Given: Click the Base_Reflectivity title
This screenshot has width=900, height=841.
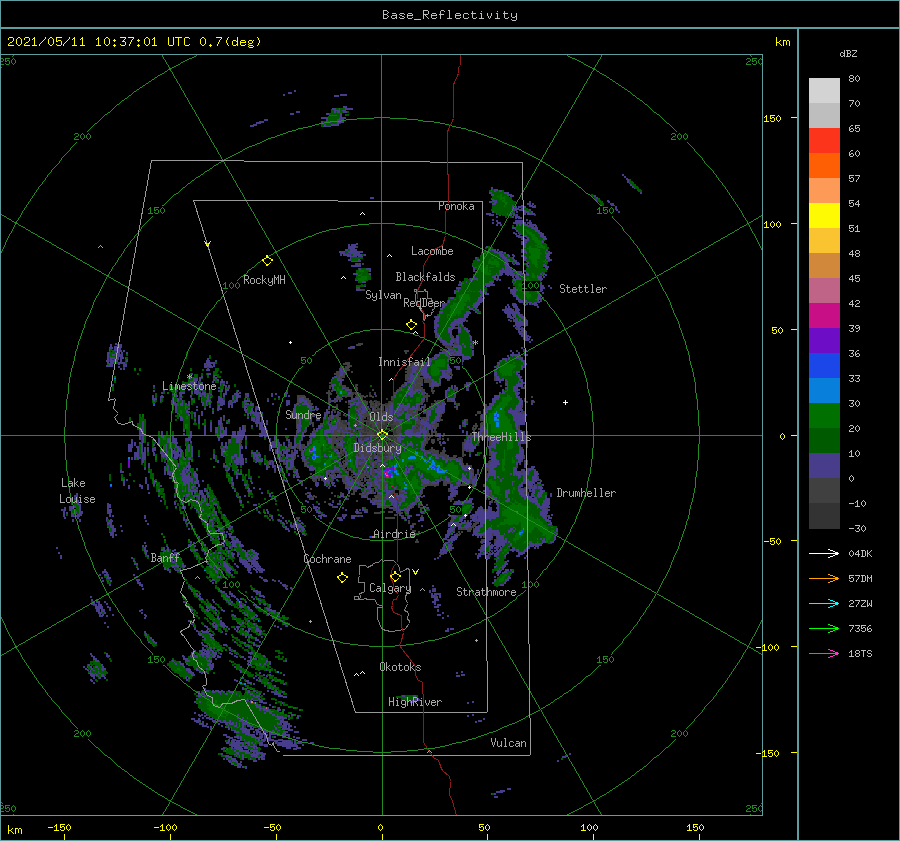Looking at the screenshot, I should pyautogui.click(x=450, y=15).
